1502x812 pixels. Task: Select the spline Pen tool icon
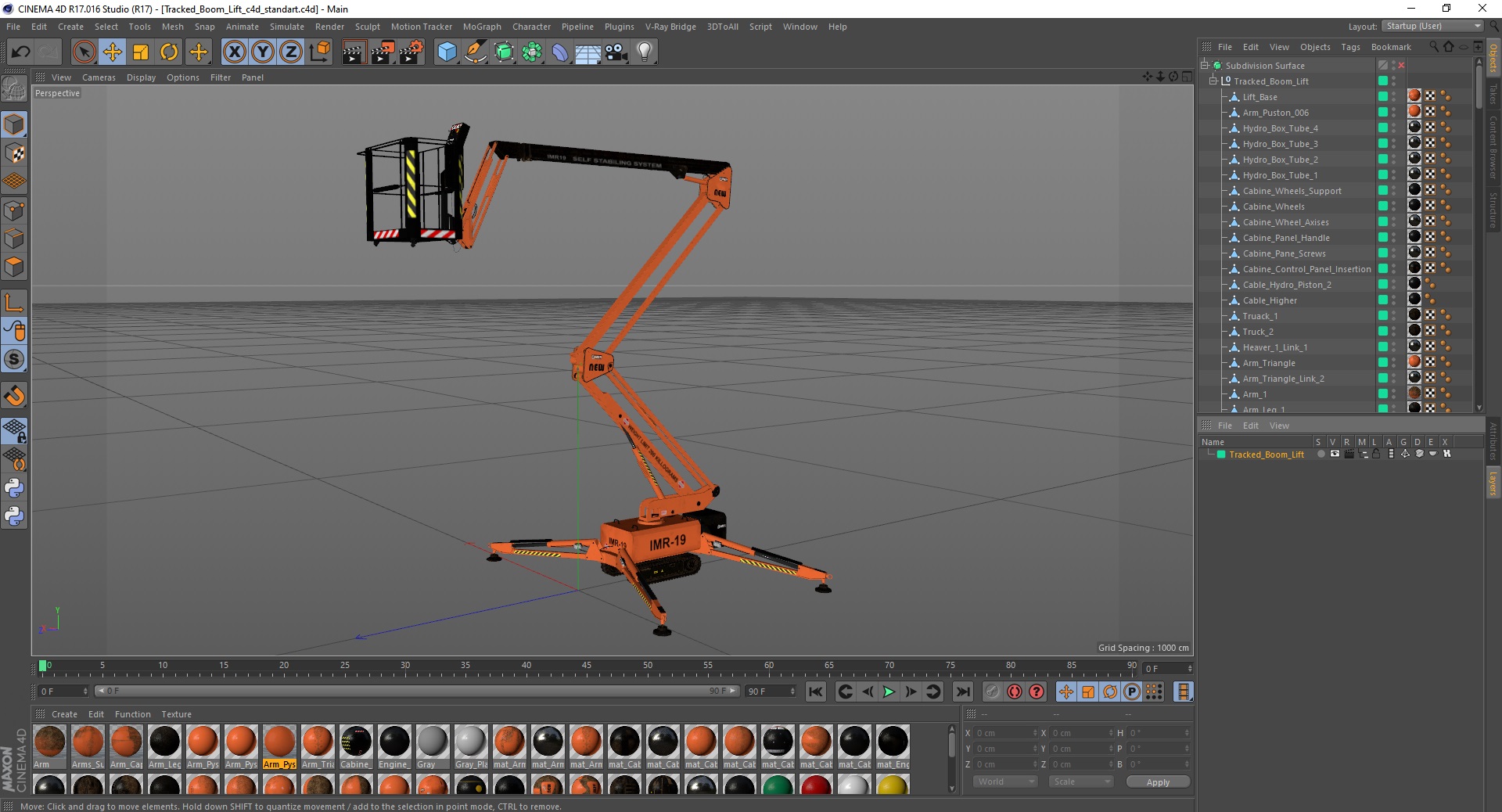tap(475, 52)
